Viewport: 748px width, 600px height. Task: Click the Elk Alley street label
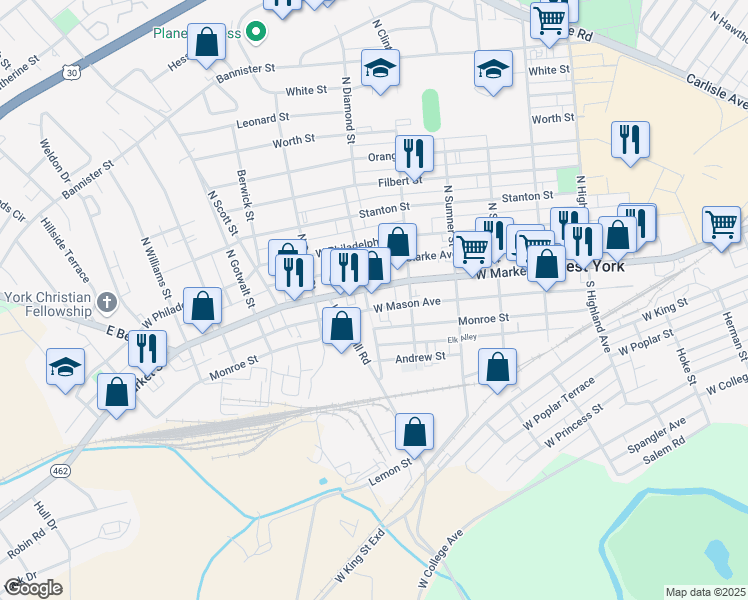tap(462, 339)
